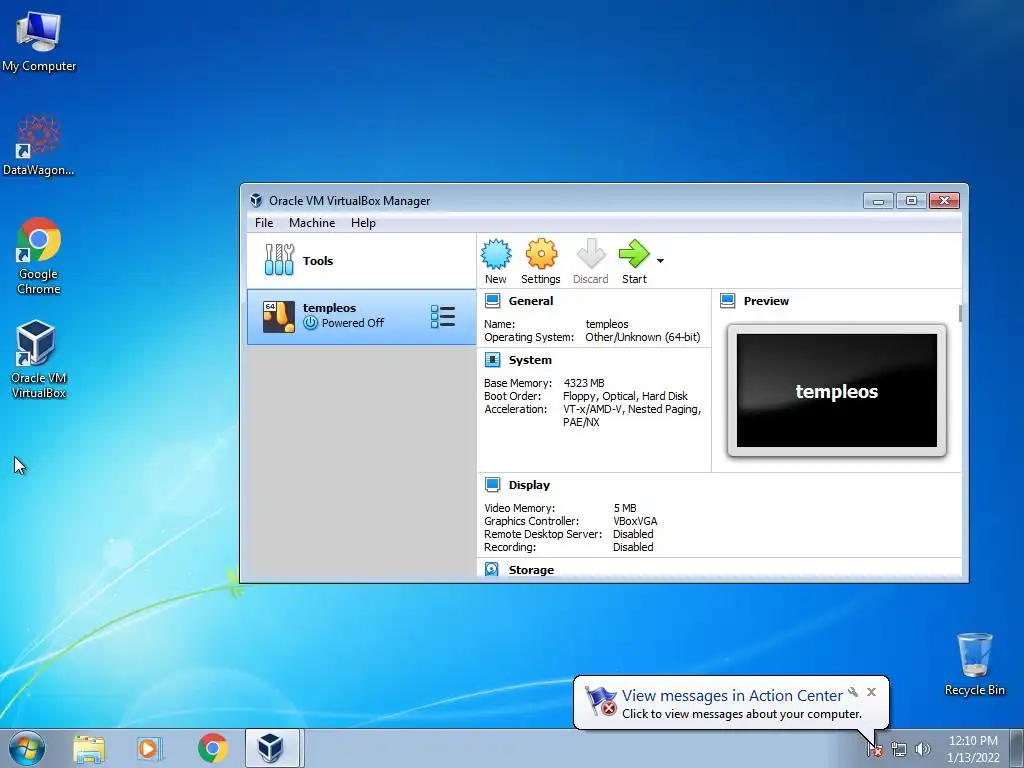Open Settings gear for templeos

541,254
